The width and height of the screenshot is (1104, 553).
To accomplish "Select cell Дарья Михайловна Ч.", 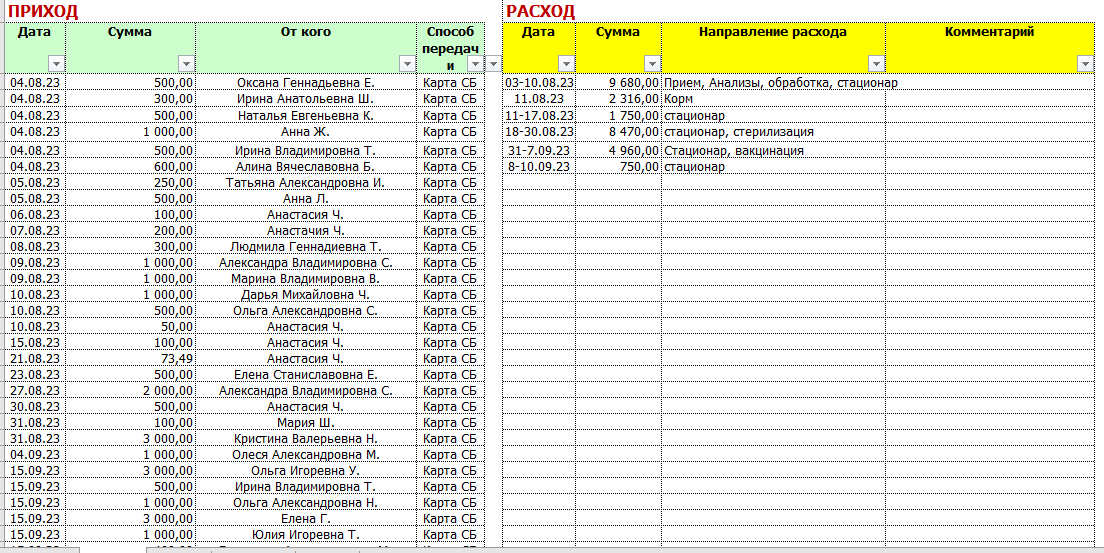I will tap(306, 294).
